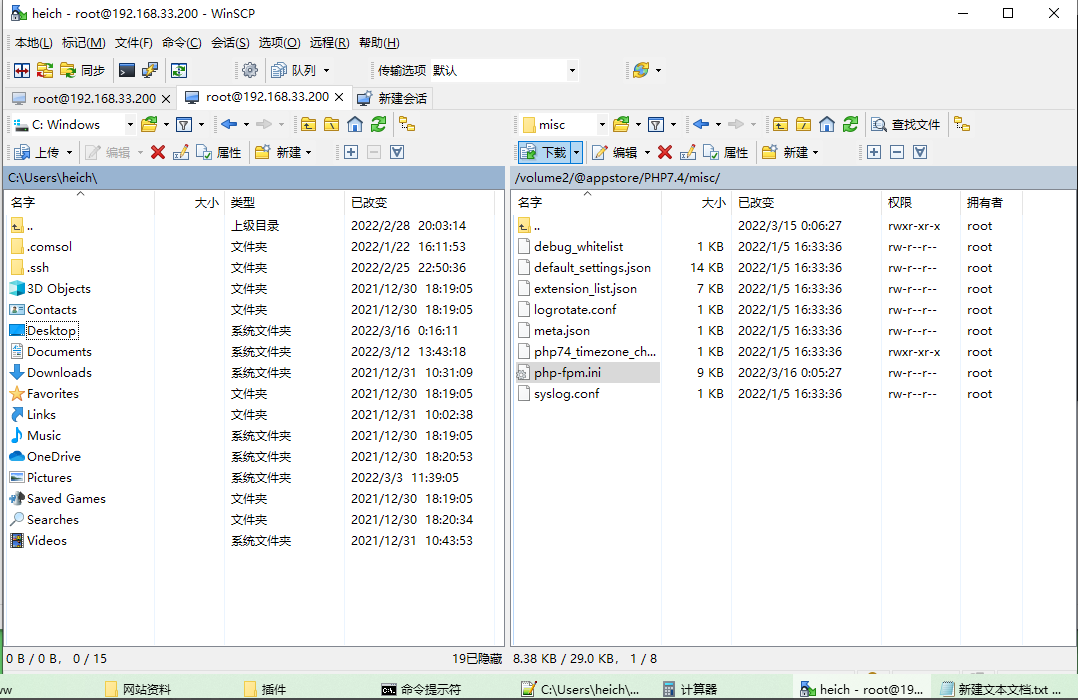Toggle the remote directory tree icon

coord(962,124)
